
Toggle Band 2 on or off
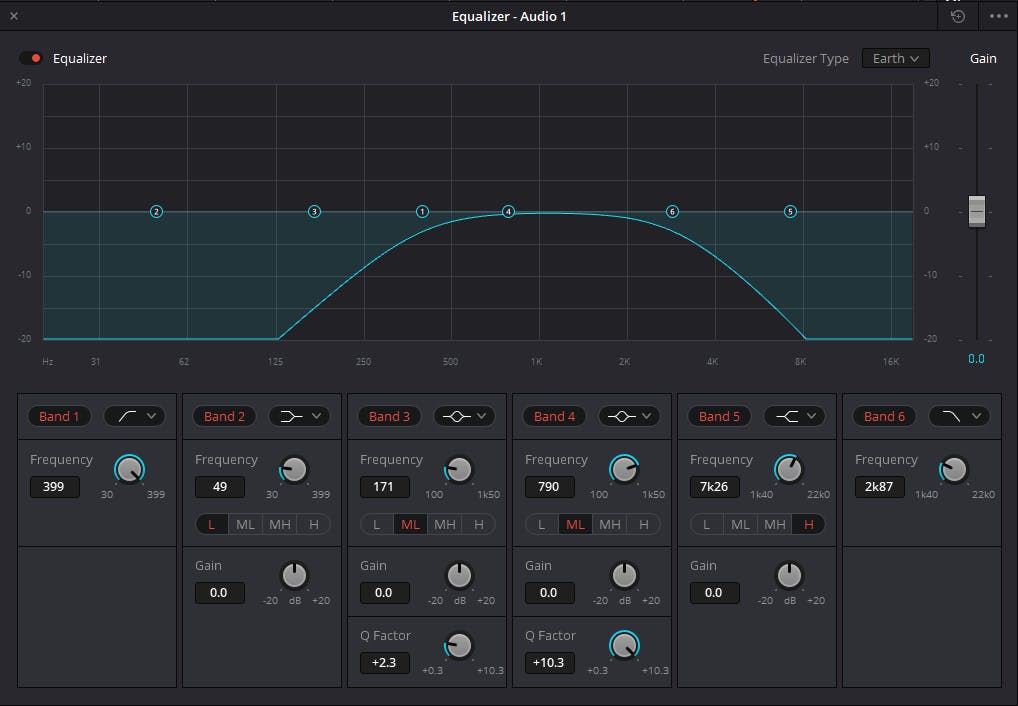(x=224, y=416)
